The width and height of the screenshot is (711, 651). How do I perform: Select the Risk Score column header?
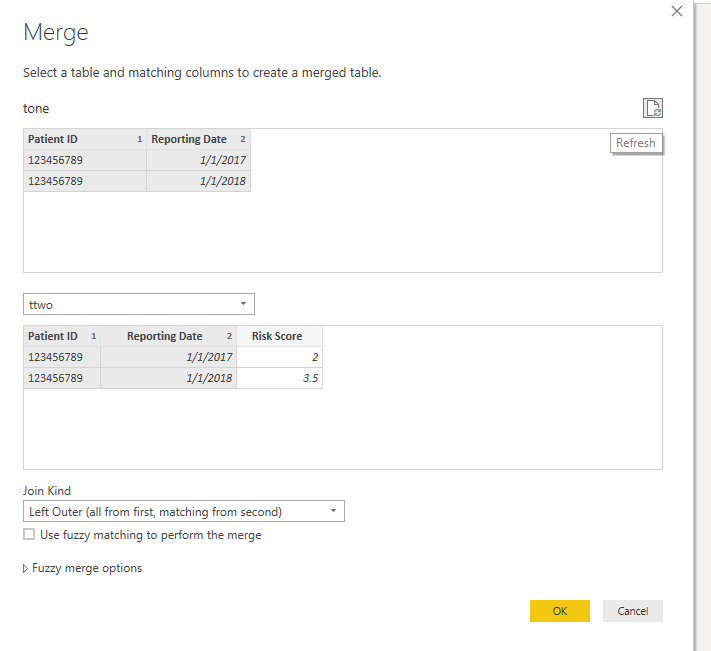(279, 336)
